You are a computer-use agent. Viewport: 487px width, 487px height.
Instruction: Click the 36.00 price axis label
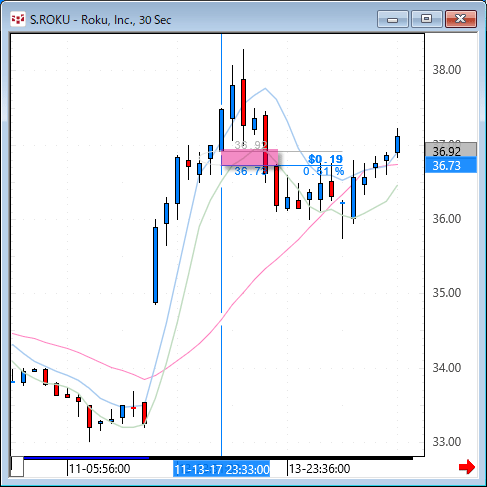click(447, 219)
